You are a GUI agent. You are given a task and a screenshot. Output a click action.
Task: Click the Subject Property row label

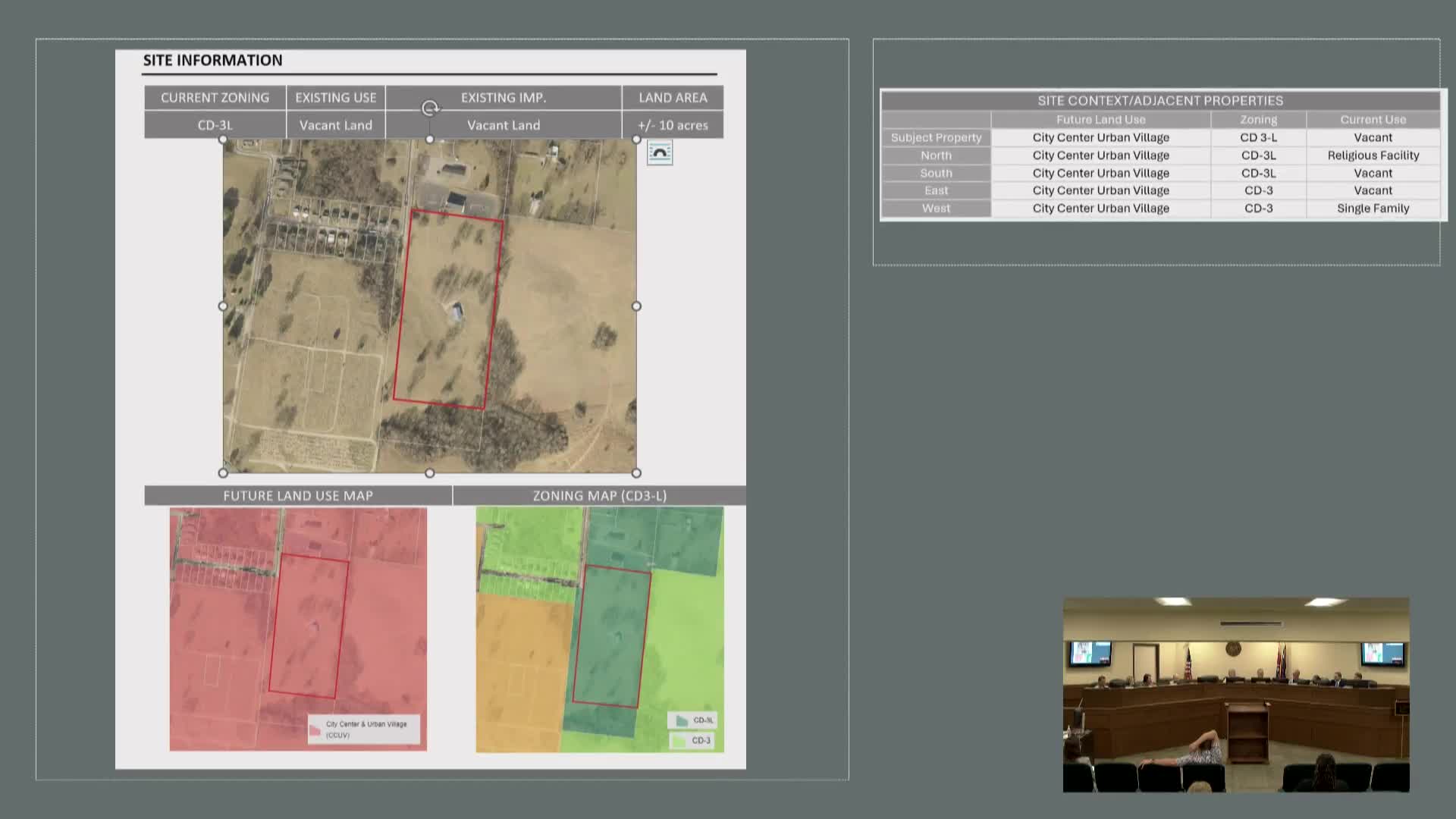pos(937,137)
